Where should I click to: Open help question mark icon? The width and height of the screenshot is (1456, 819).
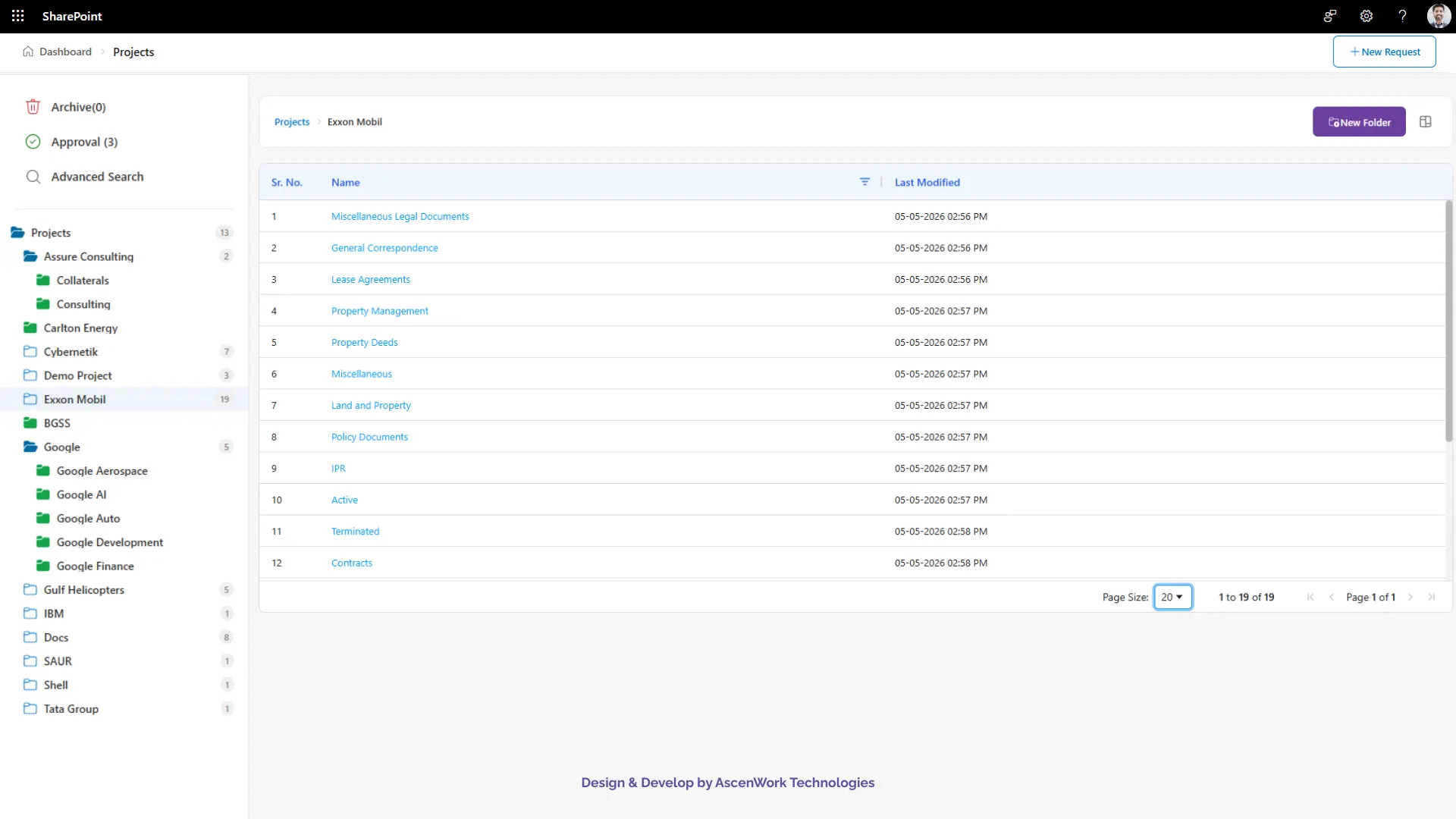coord(1402,16)
